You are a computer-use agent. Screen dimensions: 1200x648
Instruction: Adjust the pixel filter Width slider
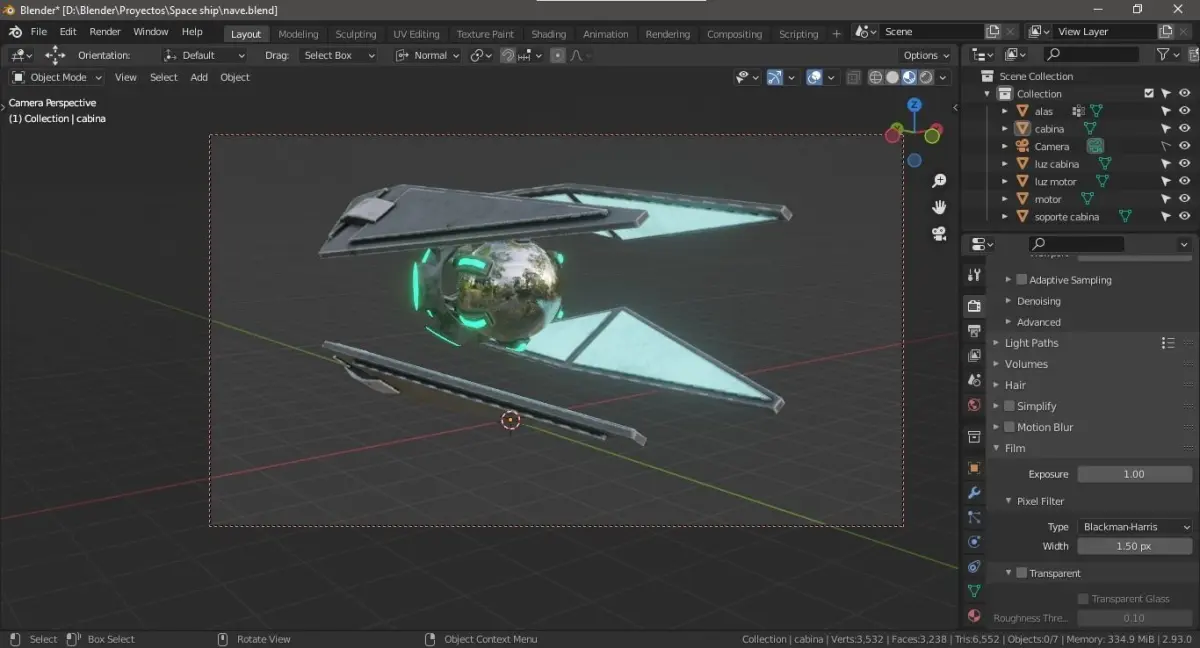click(1134, 546)
